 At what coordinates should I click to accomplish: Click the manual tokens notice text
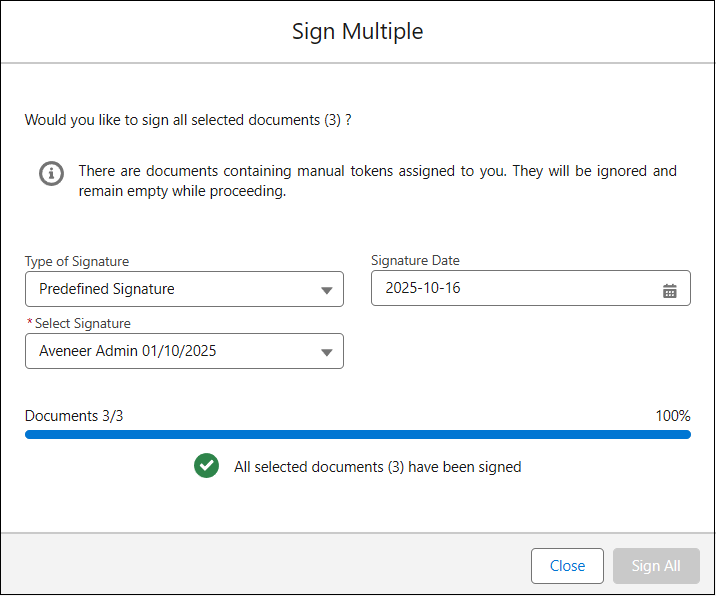(377, 181)
